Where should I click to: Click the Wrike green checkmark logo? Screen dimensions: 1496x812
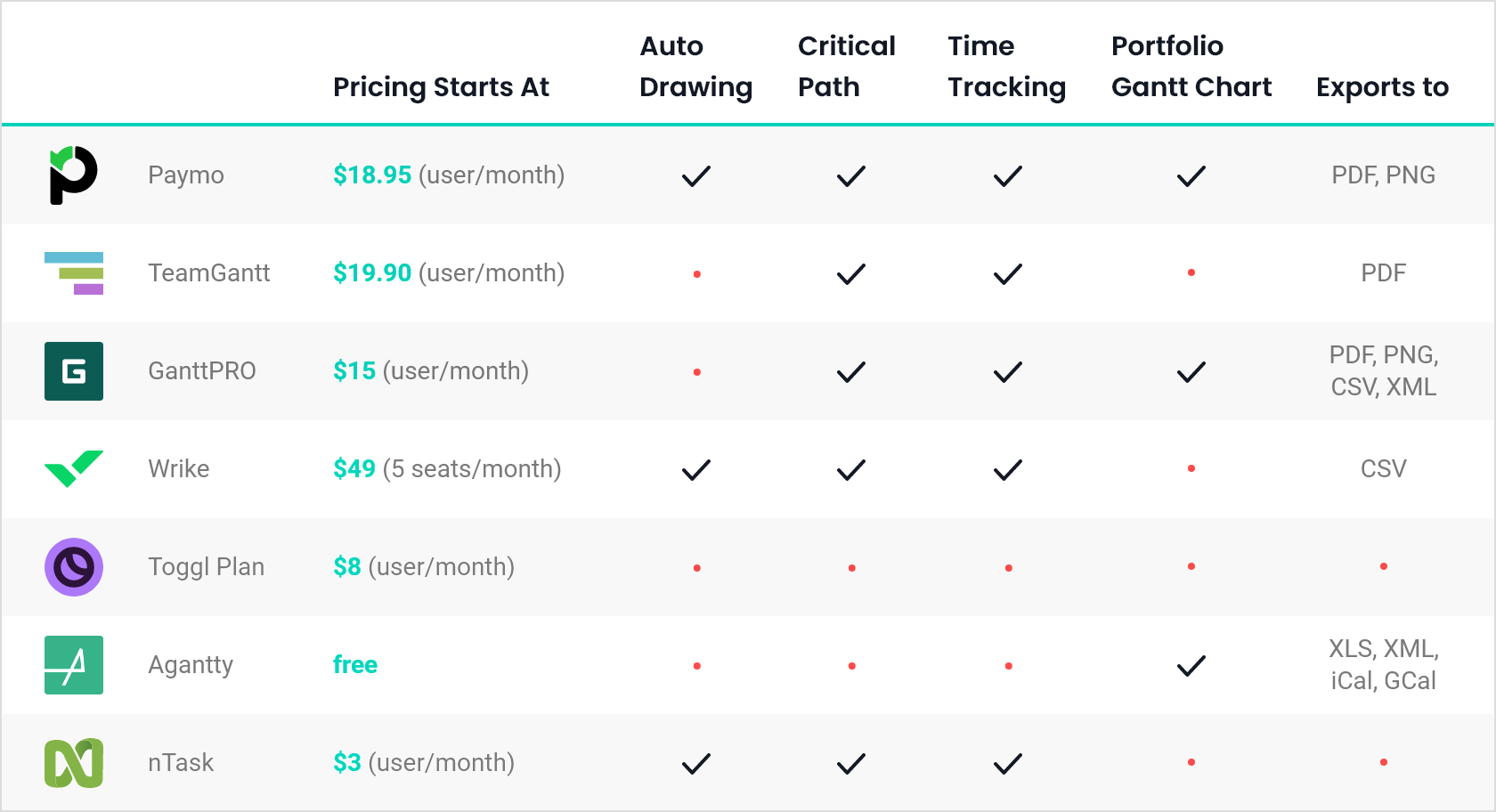coord(74,468)
